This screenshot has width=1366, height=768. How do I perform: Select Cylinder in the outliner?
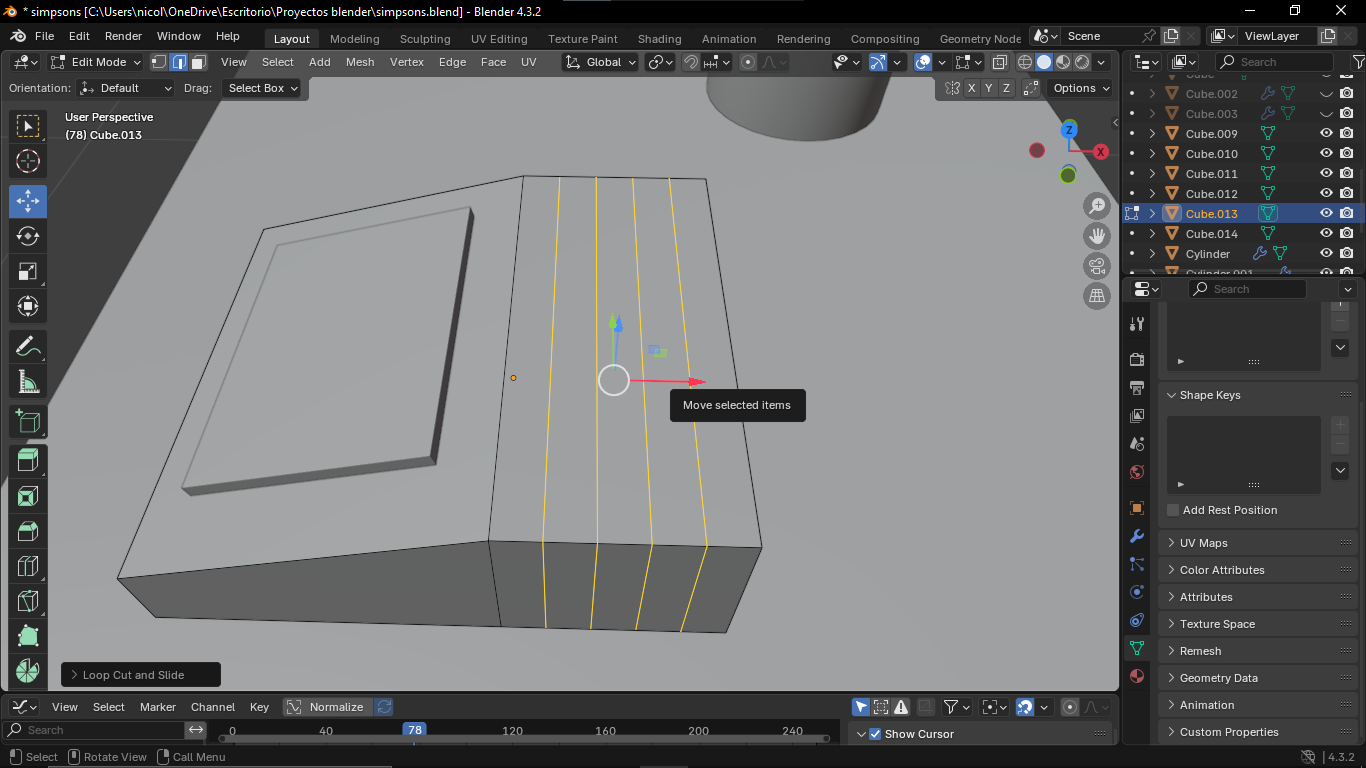coord(1207,254)
